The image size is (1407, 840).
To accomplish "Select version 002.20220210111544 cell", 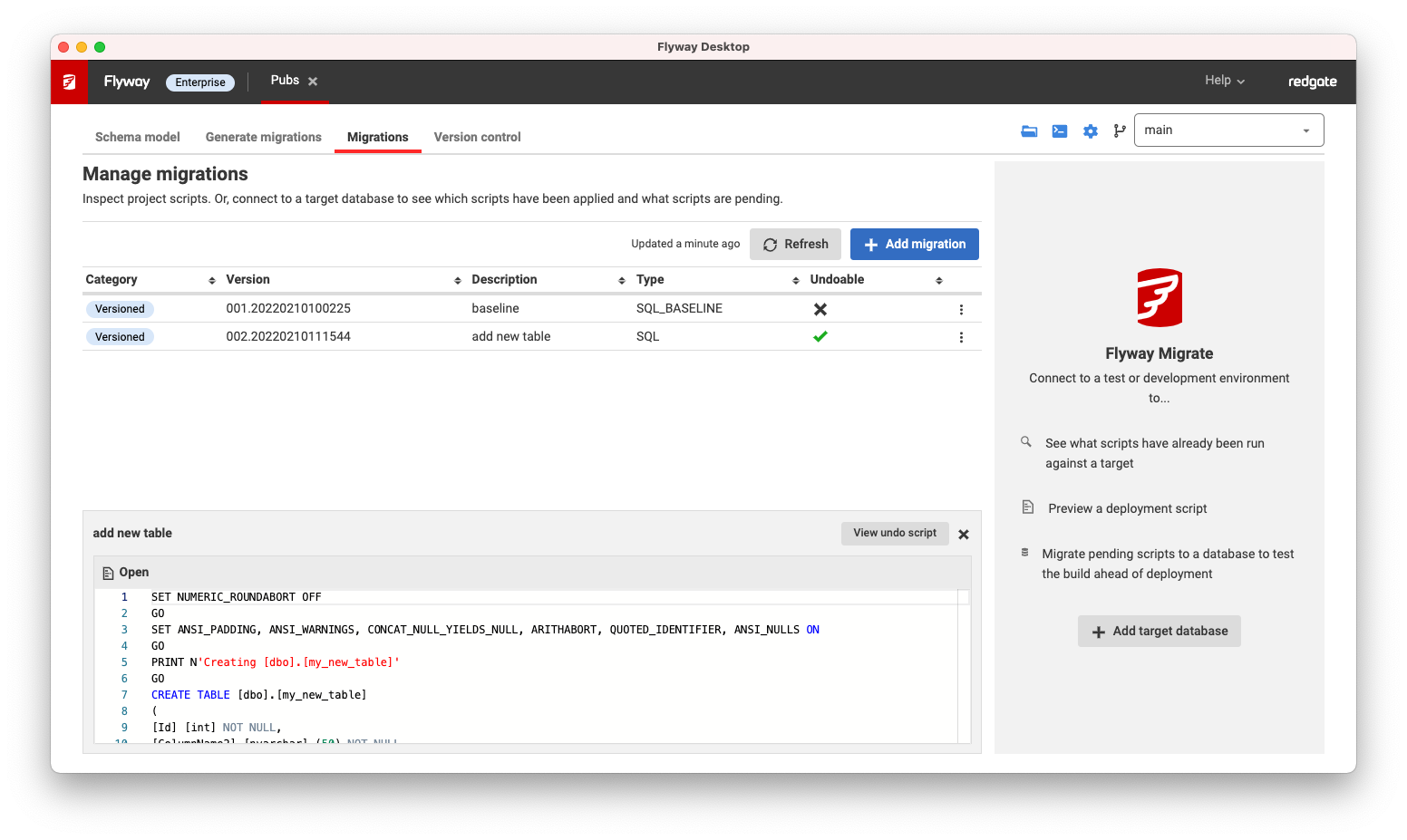I will [288, 337].
